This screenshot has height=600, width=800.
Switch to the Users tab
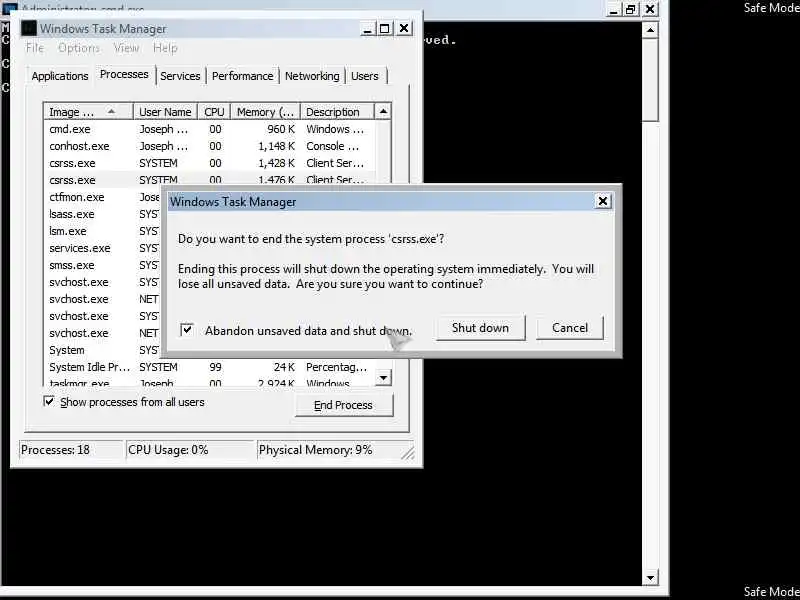(365, 76)
